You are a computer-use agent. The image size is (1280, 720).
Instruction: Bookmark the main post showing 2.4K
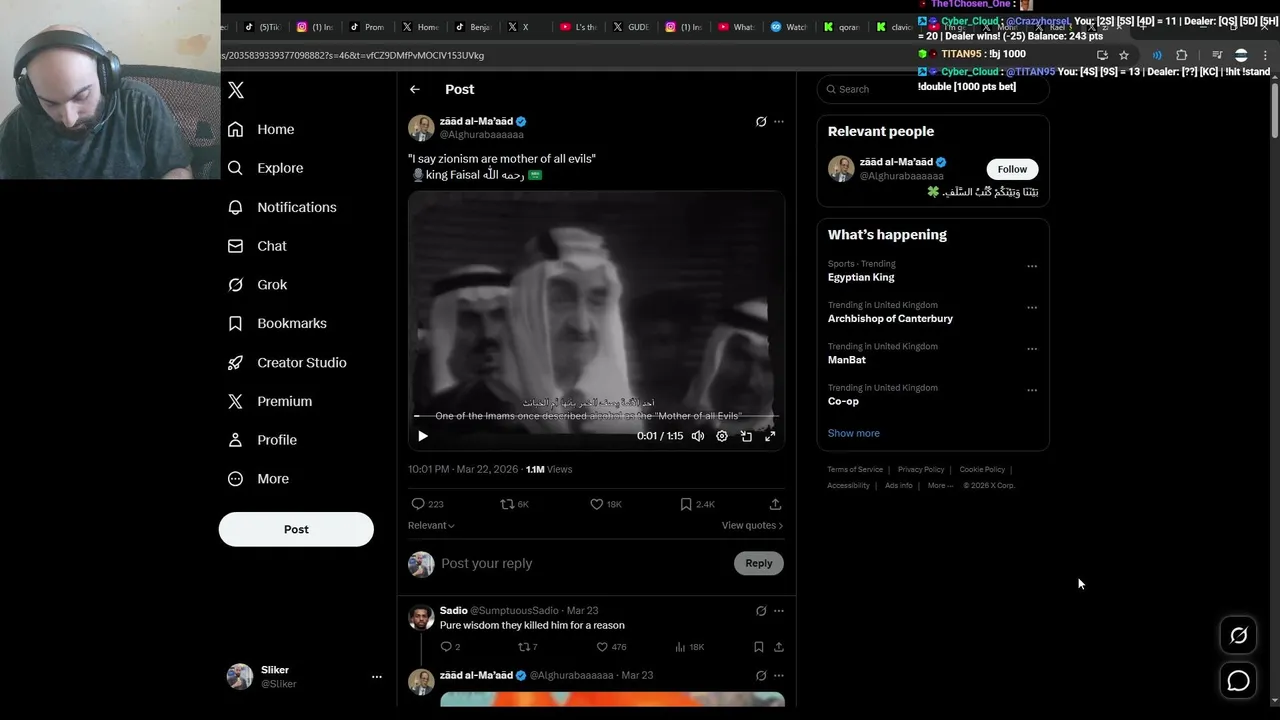697,504
